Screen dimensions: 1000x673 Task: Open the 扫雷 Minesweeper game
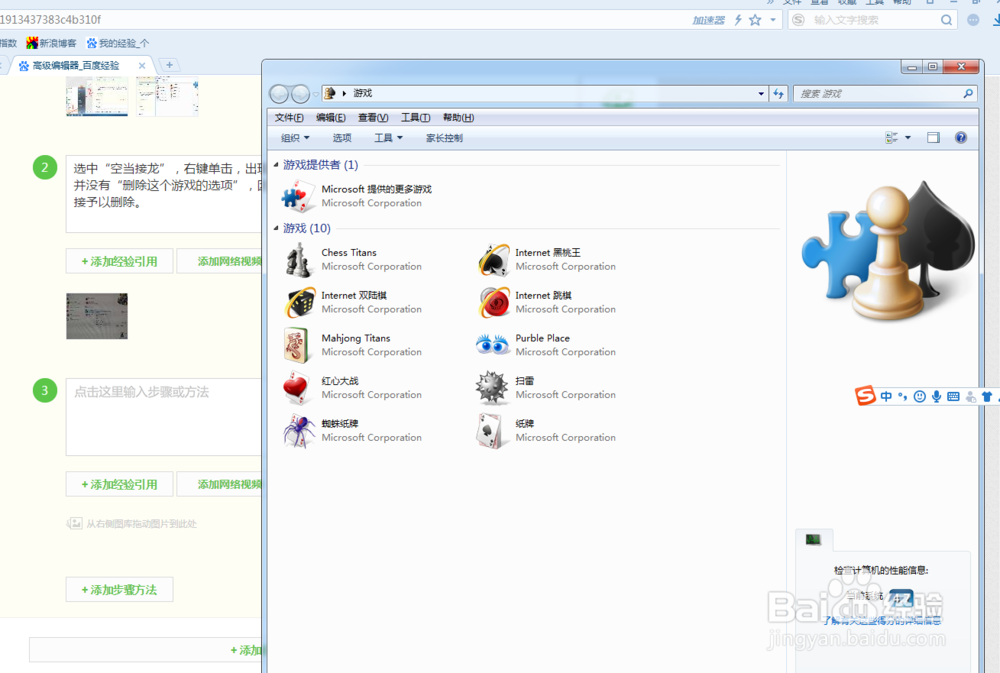(x=527, y=381)
